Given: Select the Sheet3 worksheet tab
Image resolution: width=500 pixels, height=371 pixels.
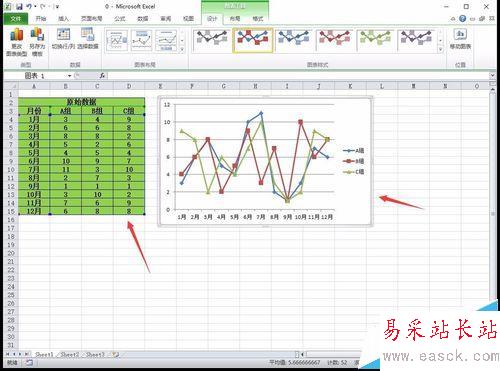Looking at the screenshot, I should click(95, 355).
